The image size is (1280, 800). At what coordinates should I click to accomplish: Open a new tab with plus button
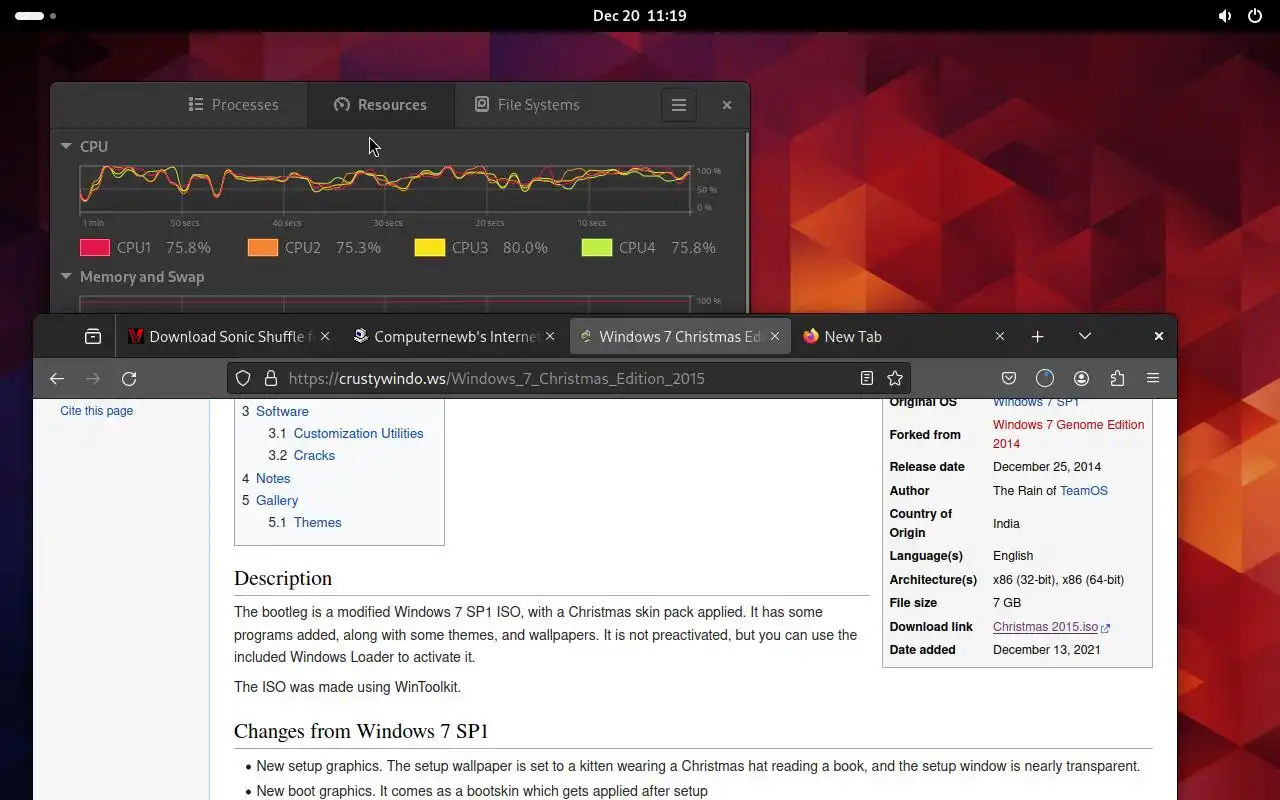click(1037, 336)
